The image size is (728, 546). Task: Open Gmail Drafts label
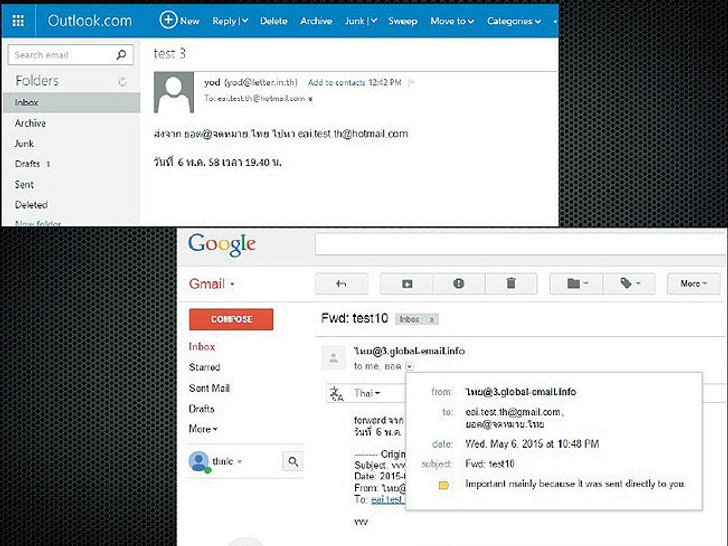pos(202,409)
